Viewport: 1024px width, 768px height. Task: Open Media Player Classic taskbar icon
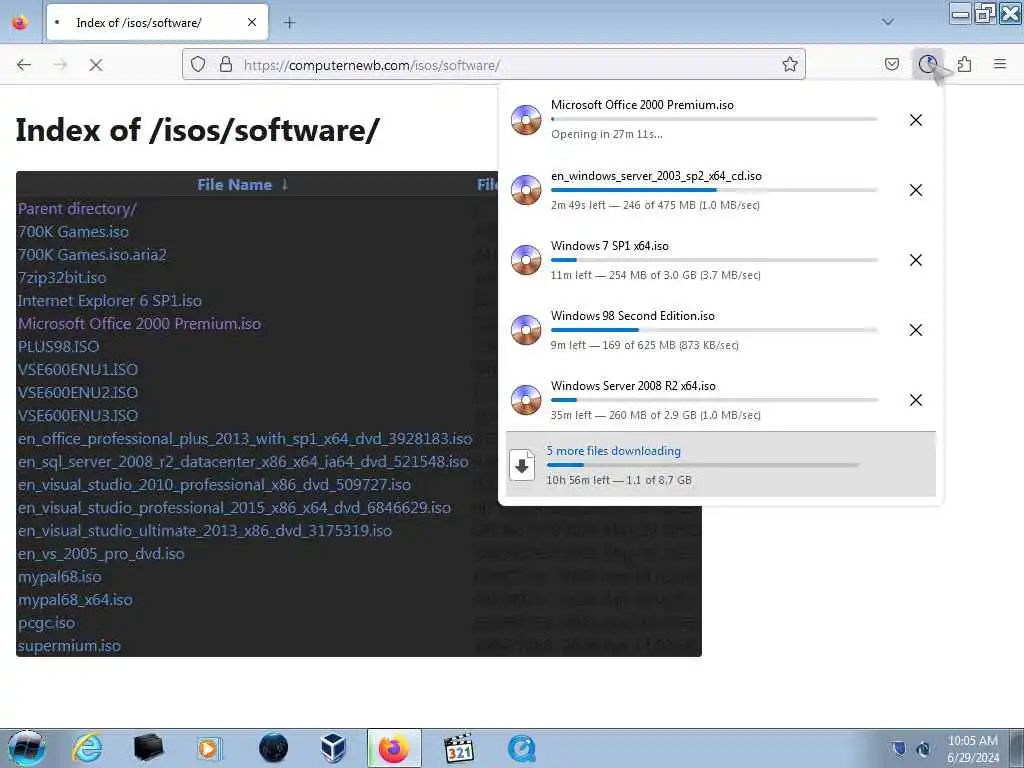(459, 748)
